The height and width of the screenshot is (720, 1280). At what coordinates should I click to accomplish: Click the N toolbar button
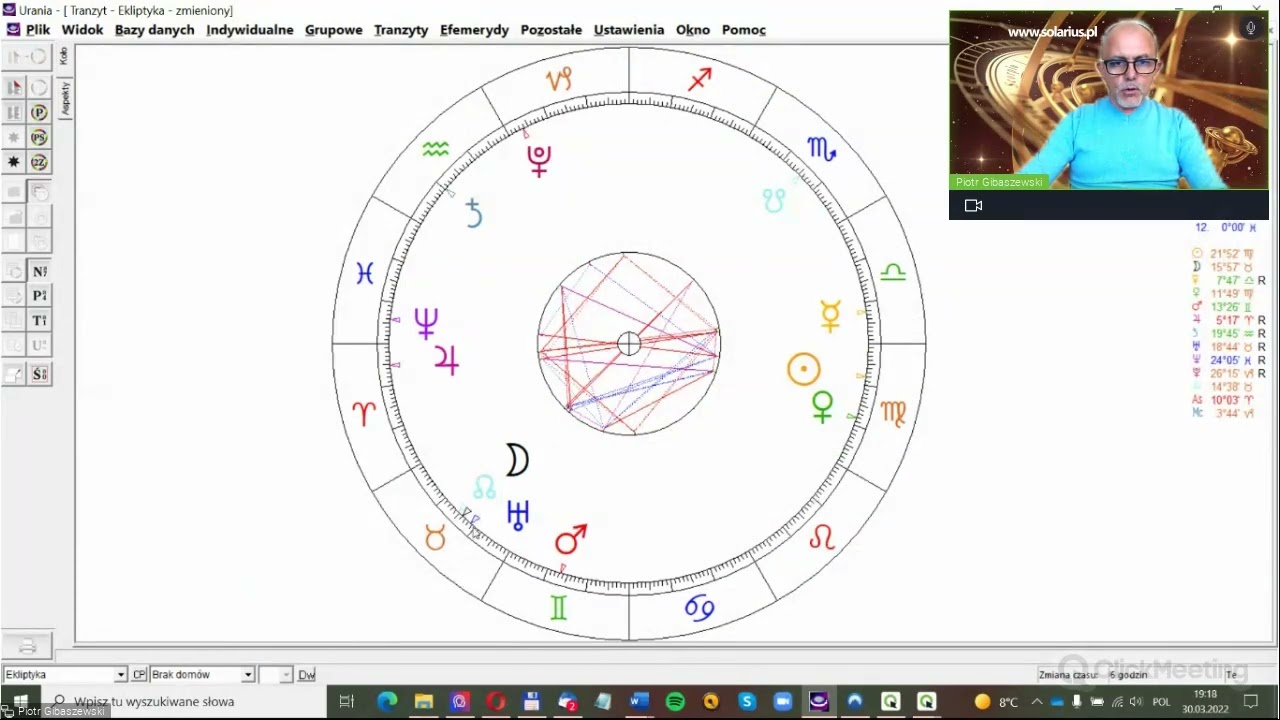pos(39,271)
